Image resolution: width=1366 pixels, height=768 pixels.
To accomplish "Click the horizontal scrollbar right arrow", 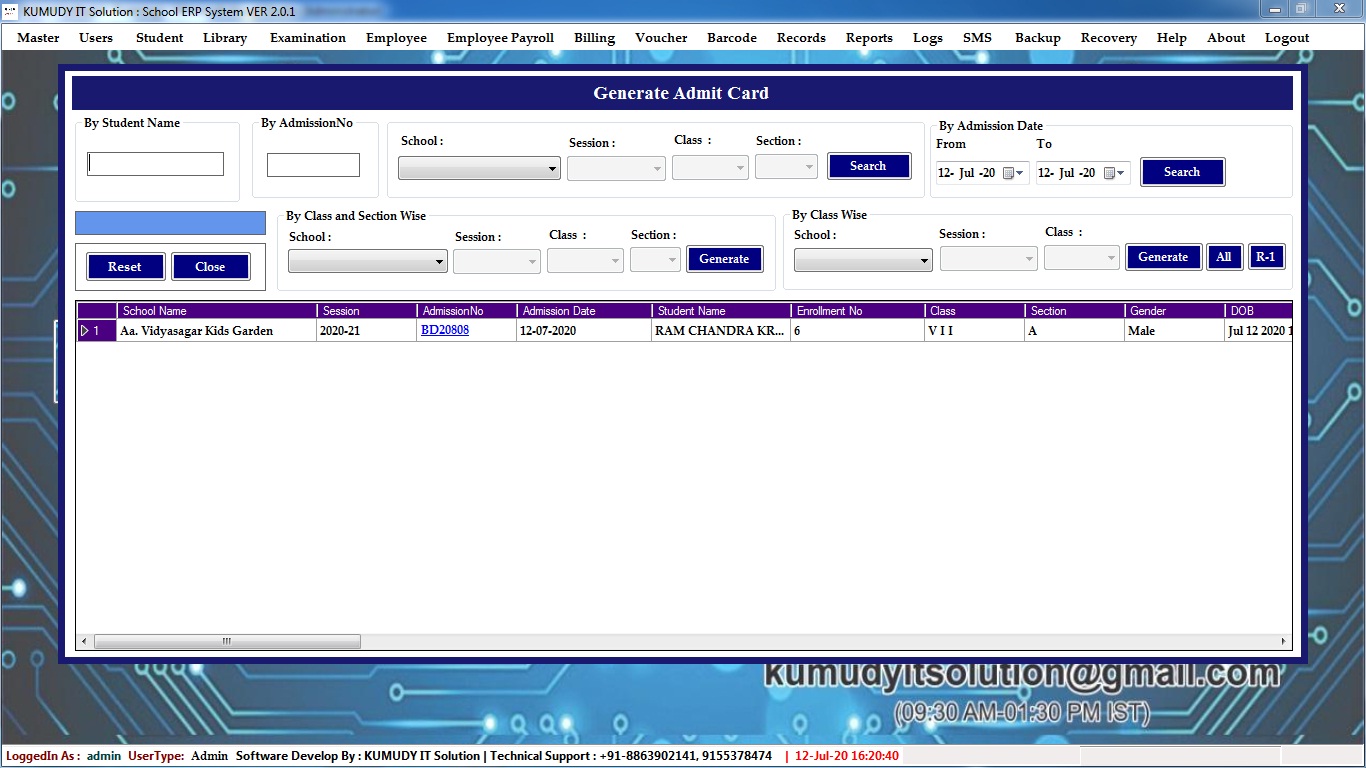I will click(1284, 641).
